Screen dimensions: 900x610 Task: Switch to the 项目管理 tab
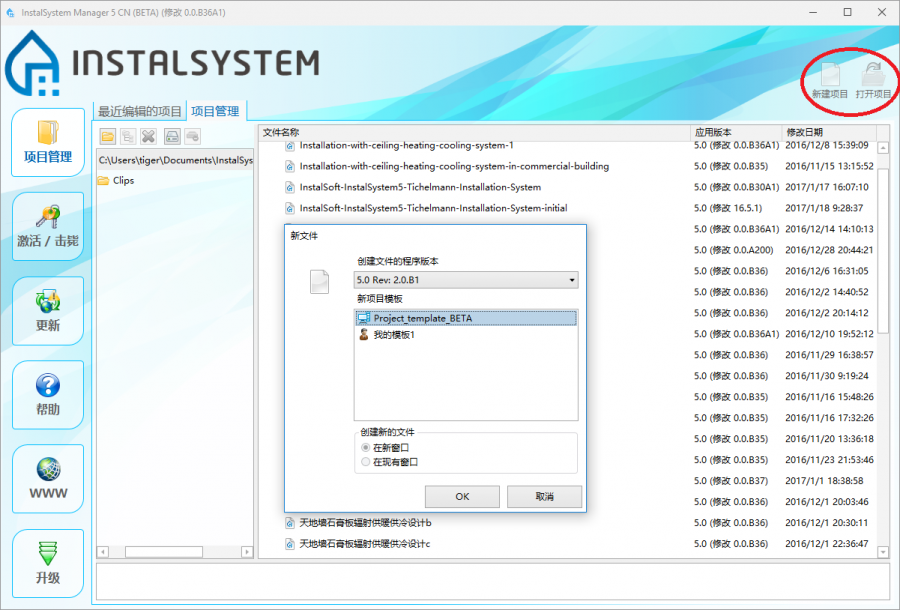pyautogui.click(x=215, y=111)
